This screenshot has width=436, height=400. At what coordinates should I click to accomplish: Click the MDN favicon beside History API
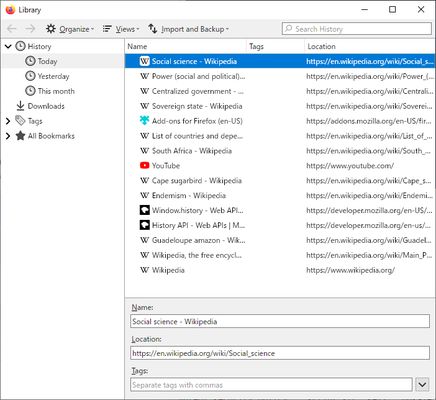(144, 225)
